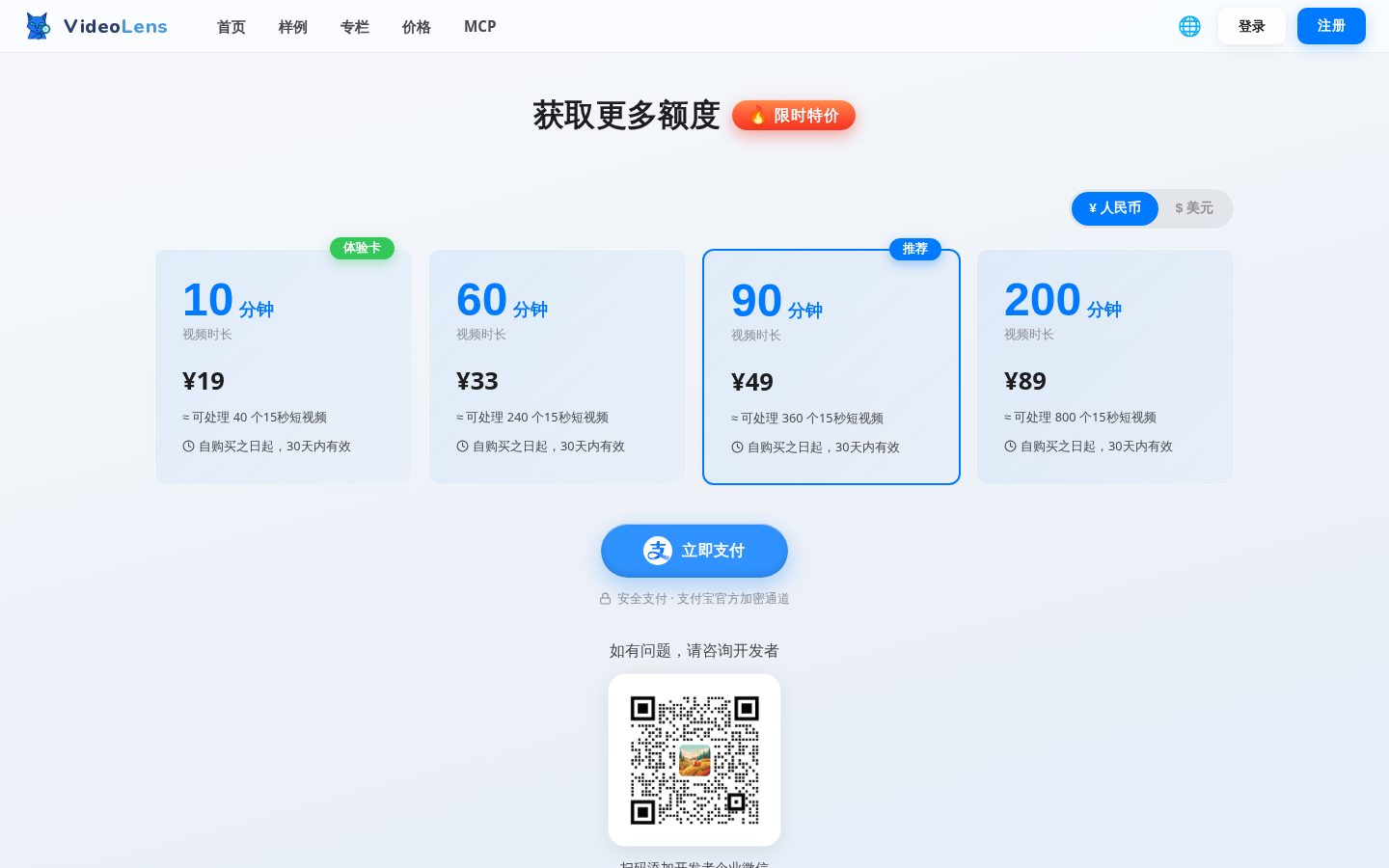Click the 注册 button
The image size is (1389, 868).
point(1331,26)
